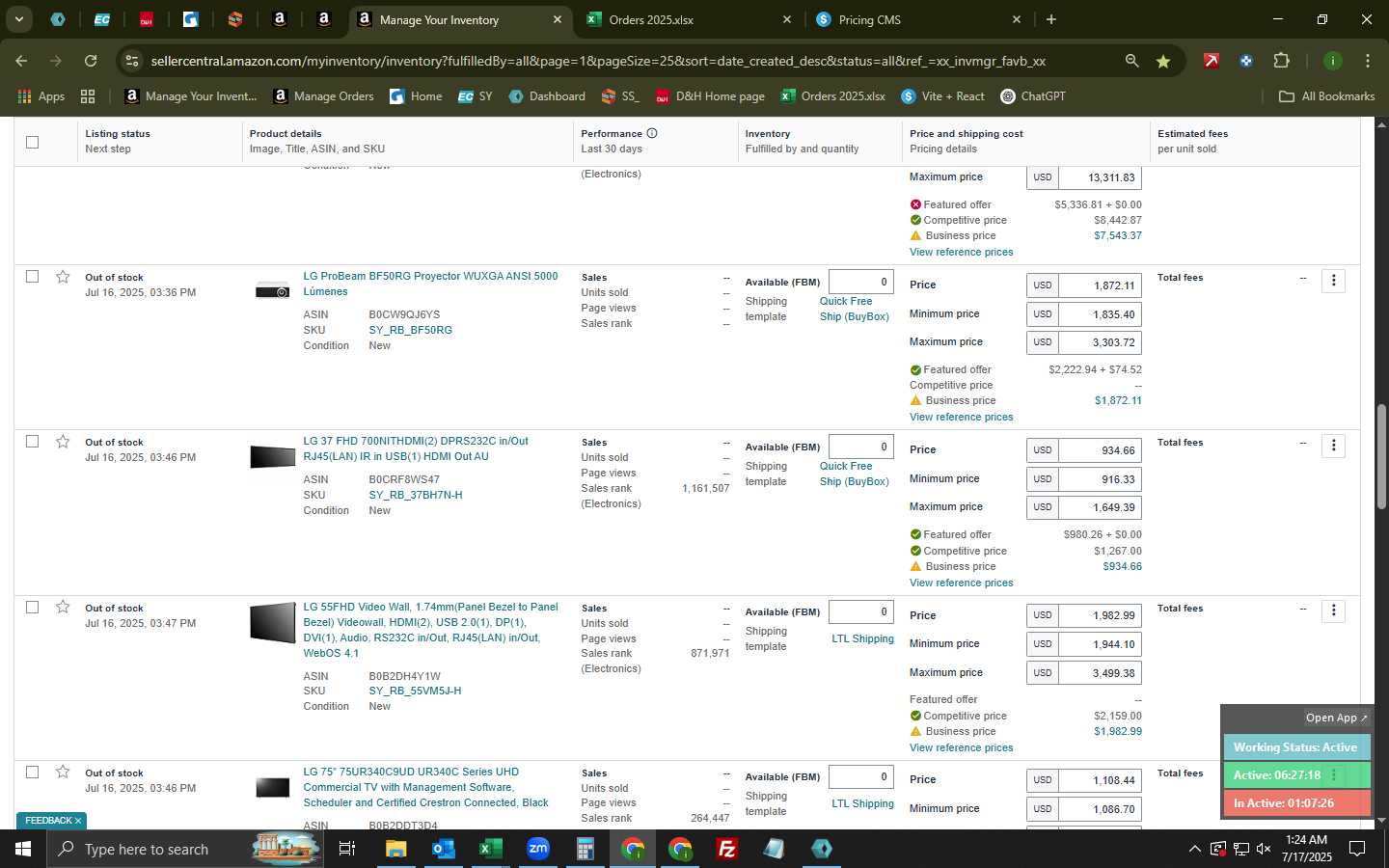Screen dimensions: 1389x868
Task: Open the Dashboard bookmark
Action: coord(547,96)
